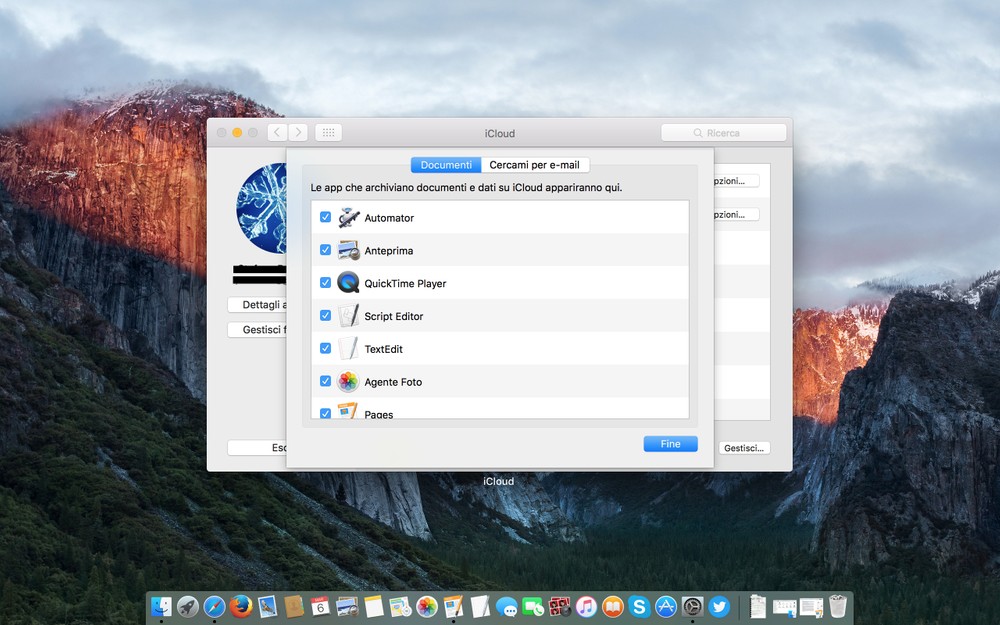
Task: Click the Gestisci... button at the bottom right
Action: pyautogui.click(x=744, y=448)
